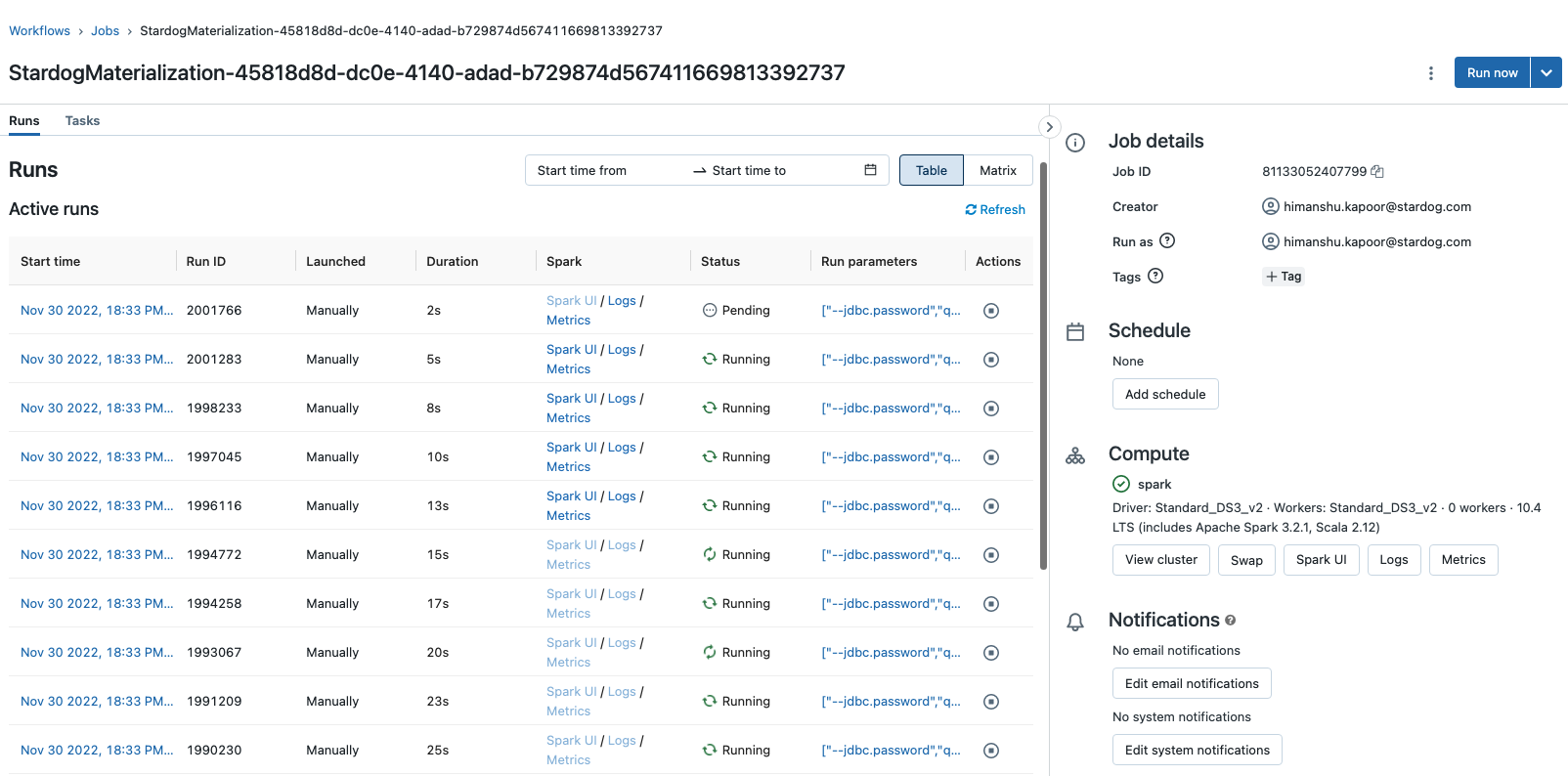Stop run 1997045 using the action icon

point(990,457)
